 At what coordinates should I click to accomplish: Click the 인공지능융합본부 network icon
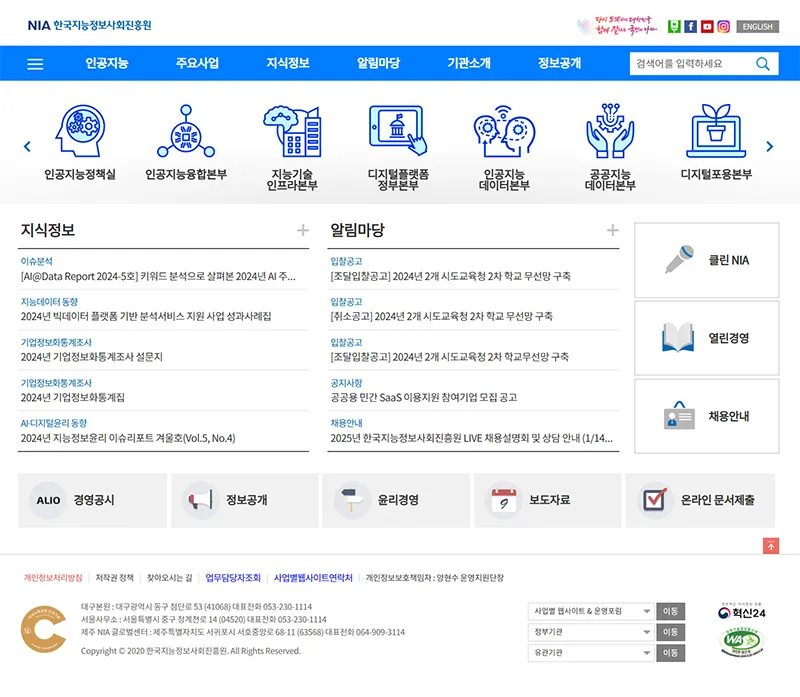[x=186, y=131]
